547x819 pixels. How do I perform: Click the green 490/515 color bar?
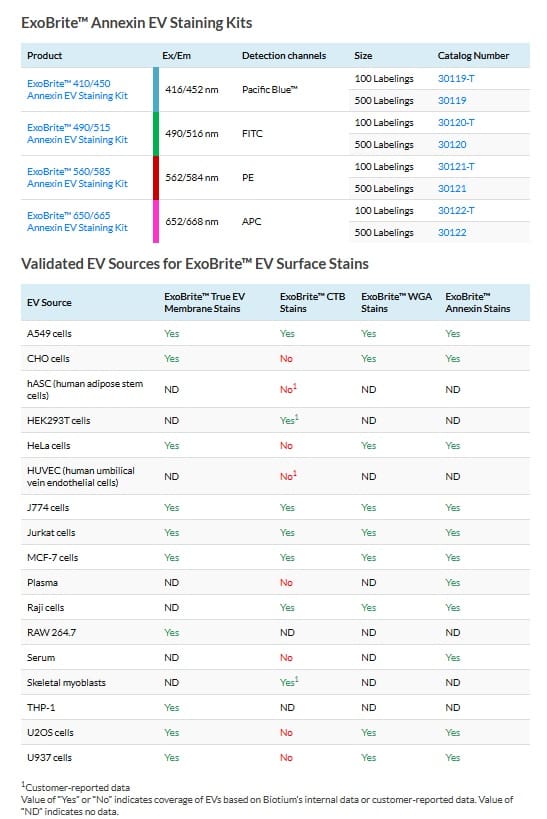(156, 133)
